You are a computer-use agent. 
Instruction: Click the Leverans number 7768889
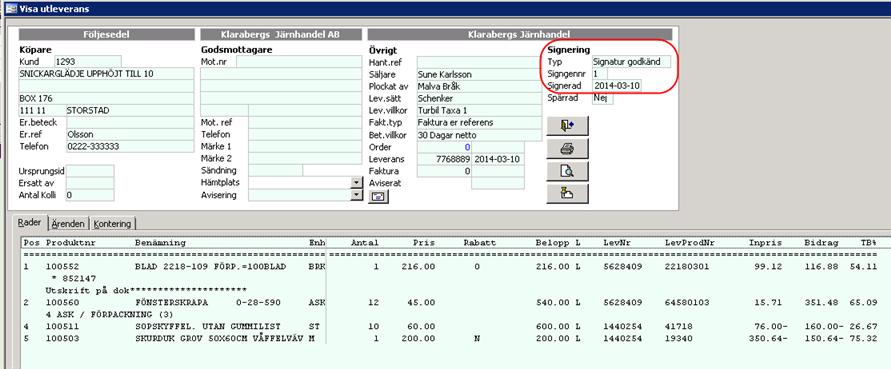444,159
